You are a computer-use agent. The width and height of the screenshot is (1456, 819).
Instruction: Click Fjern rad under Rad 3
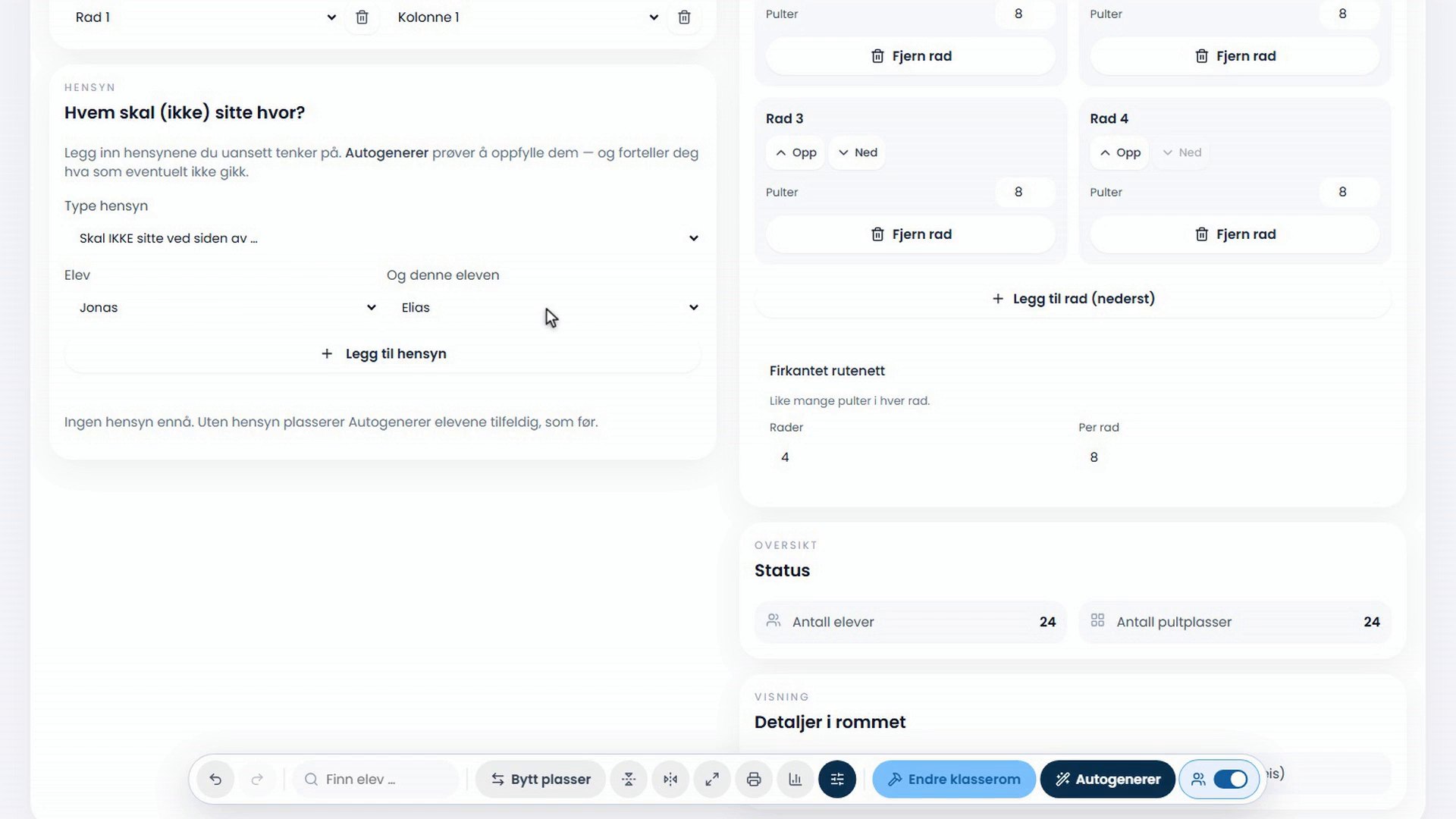[x=911, y=234]
